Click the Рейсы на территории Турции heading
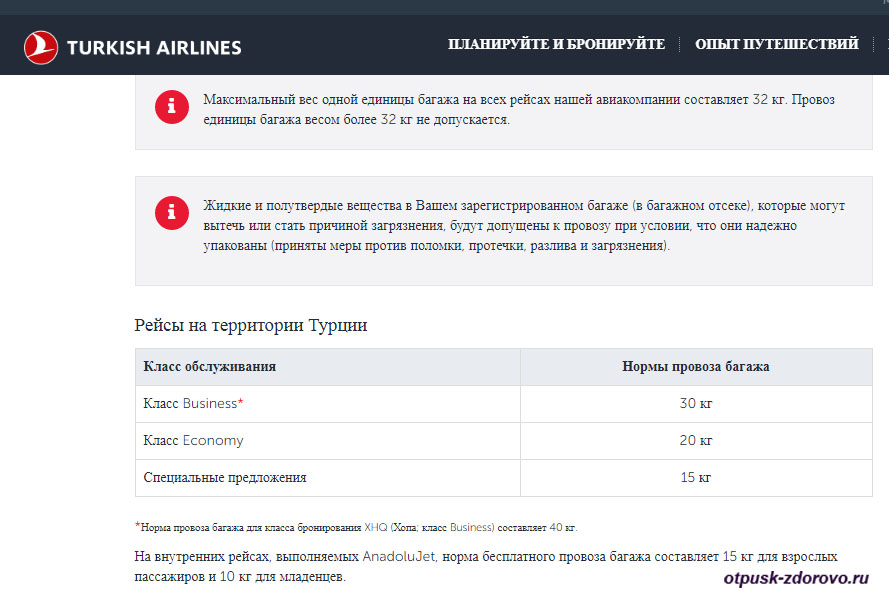889x595 pixels. point(251,326)
